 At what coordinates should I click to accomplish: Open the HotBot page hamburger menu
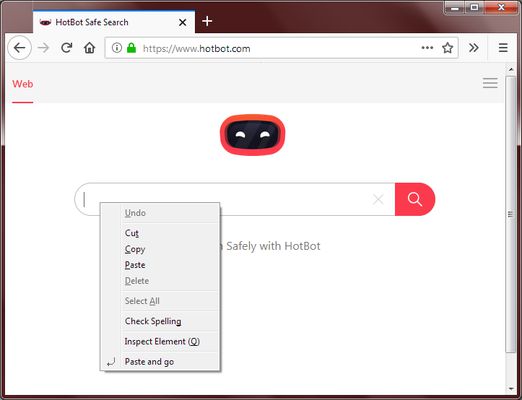(x=490, y=83)
